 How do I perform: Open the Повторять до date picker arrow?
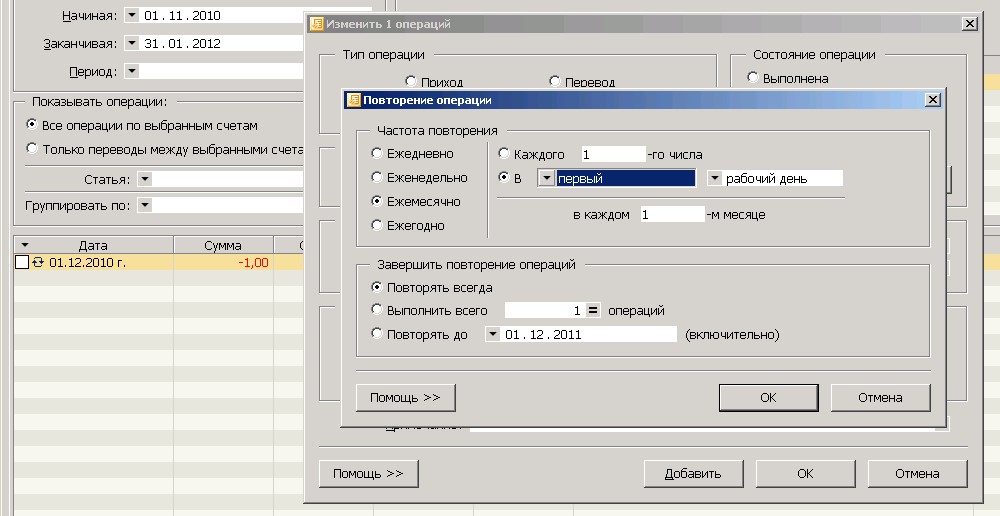(x=493, y=335)
